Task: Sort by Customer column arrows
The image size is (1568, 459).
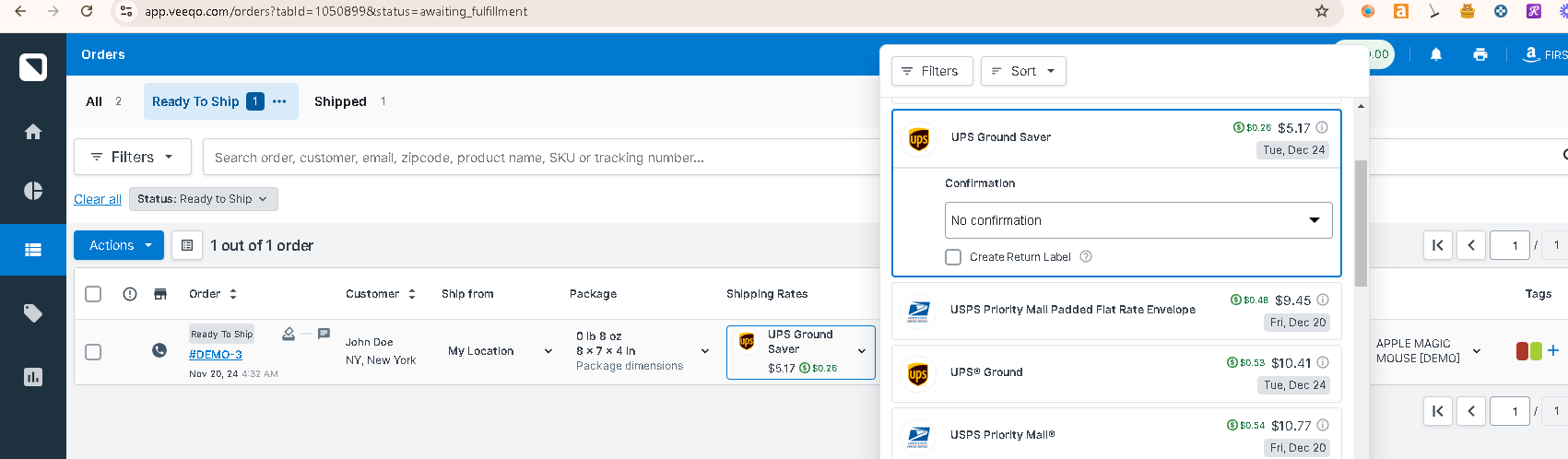Action: (x=412, y=294)
